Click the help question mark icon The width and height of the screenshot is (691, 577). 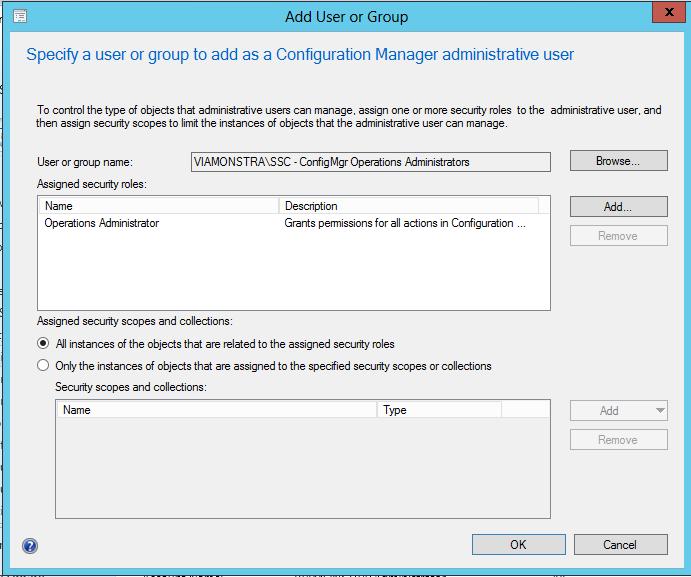pos(30,546)
